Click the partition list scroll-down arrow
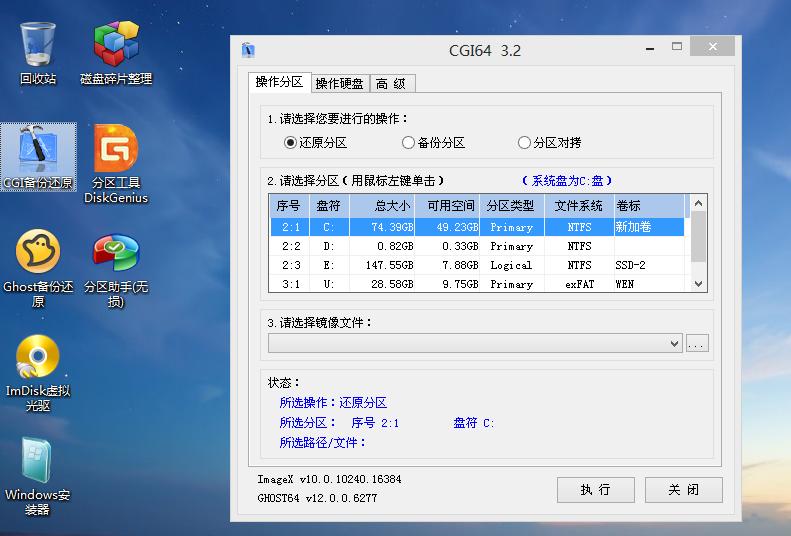The image size is (791, 536). click(698, 284)
